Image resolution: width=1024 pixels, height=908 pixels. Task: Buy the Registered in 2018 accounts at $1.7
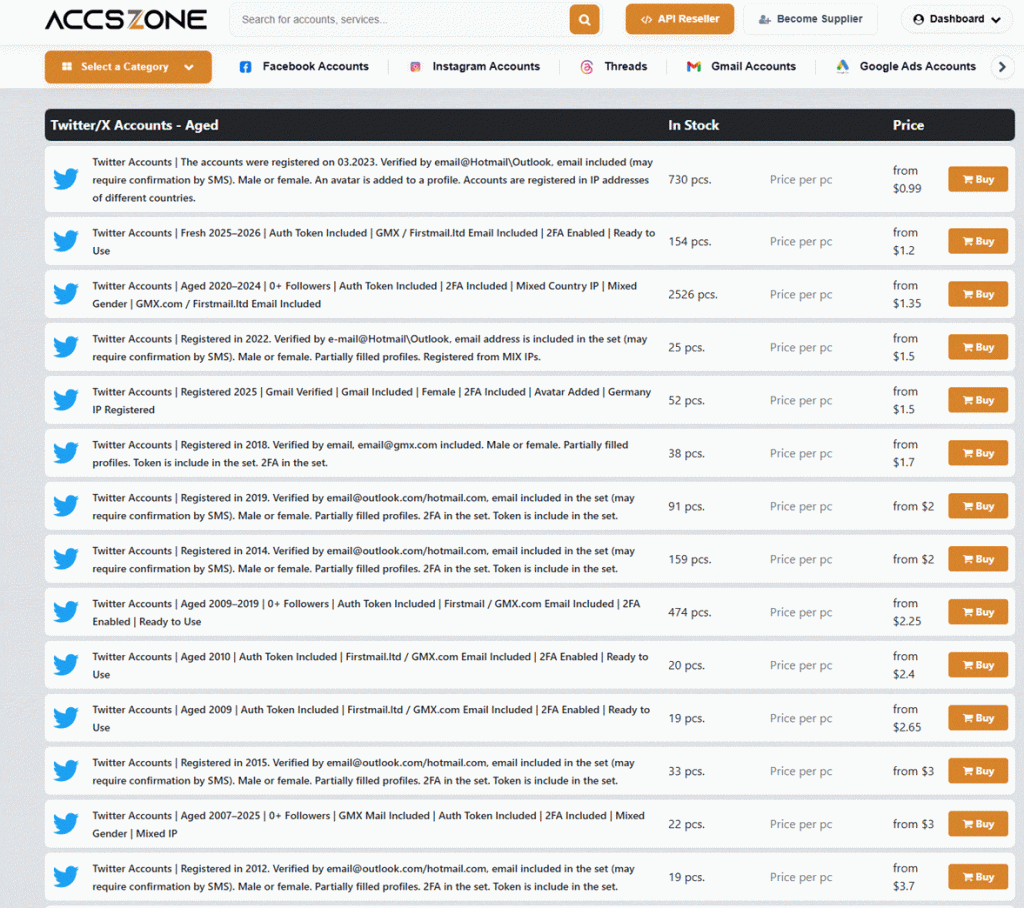point(978,453)
